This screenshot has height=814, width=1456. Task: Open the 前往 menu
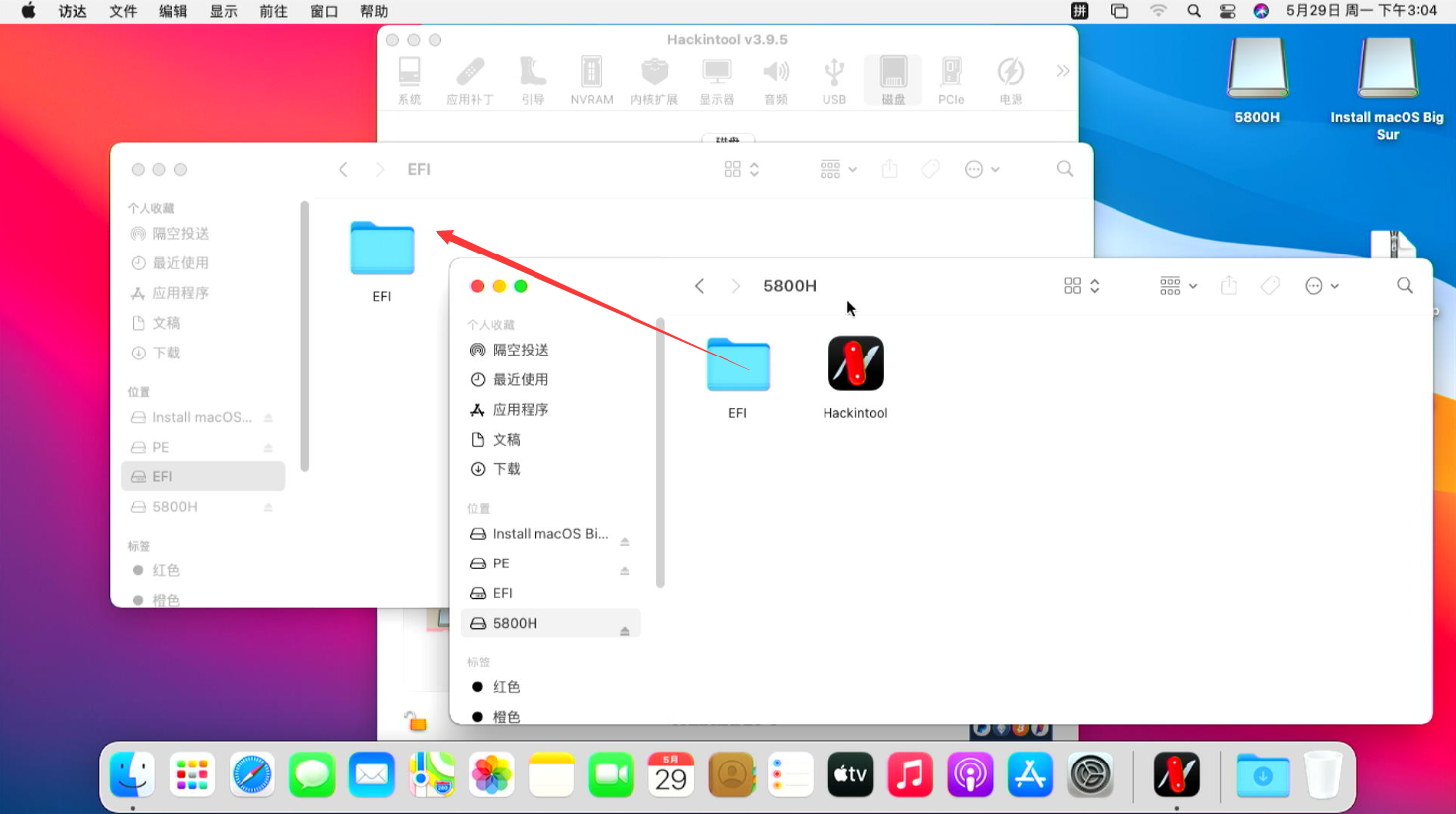273,11
